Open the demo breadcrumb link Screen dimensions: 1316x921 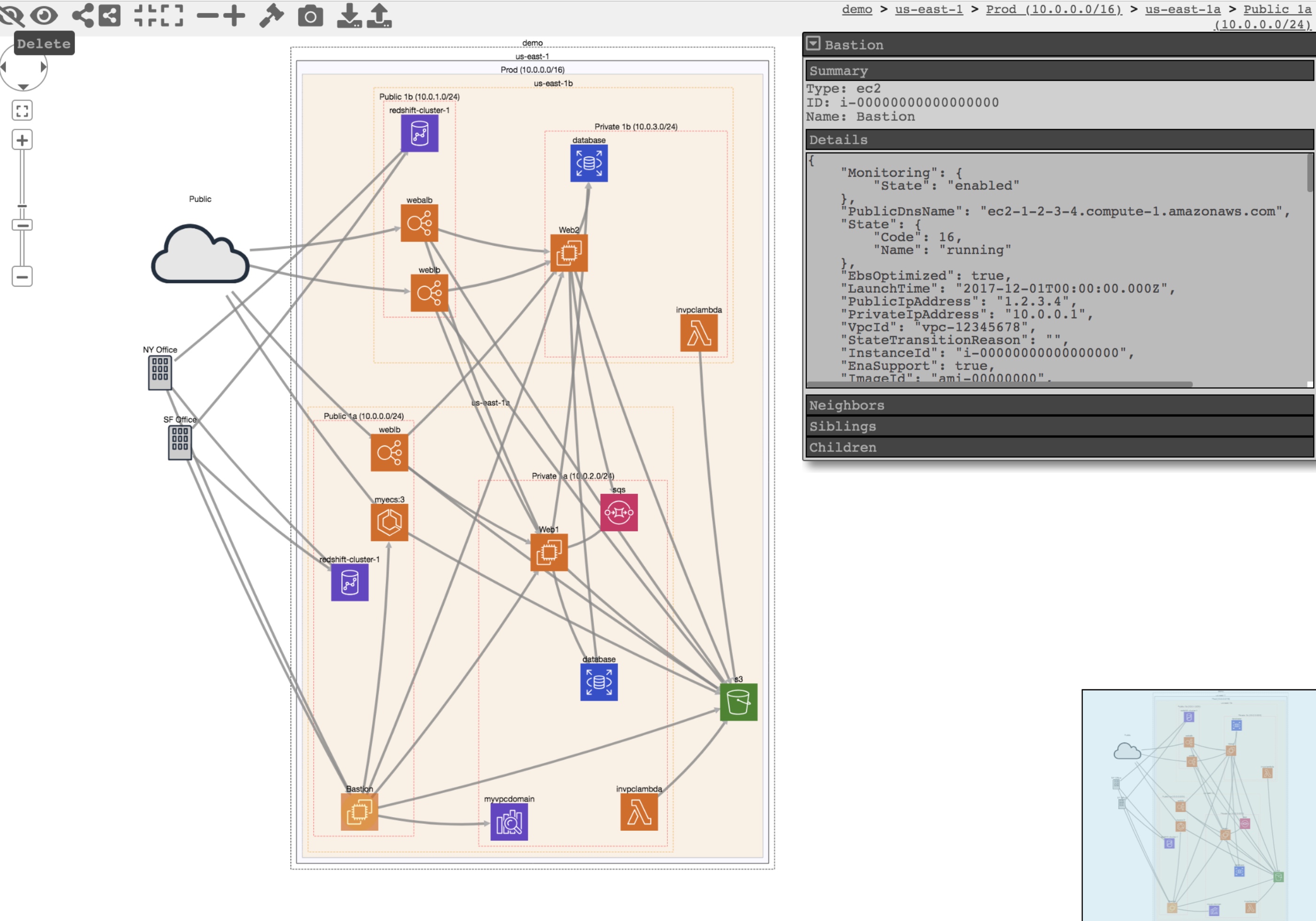[x=857, y=9]
